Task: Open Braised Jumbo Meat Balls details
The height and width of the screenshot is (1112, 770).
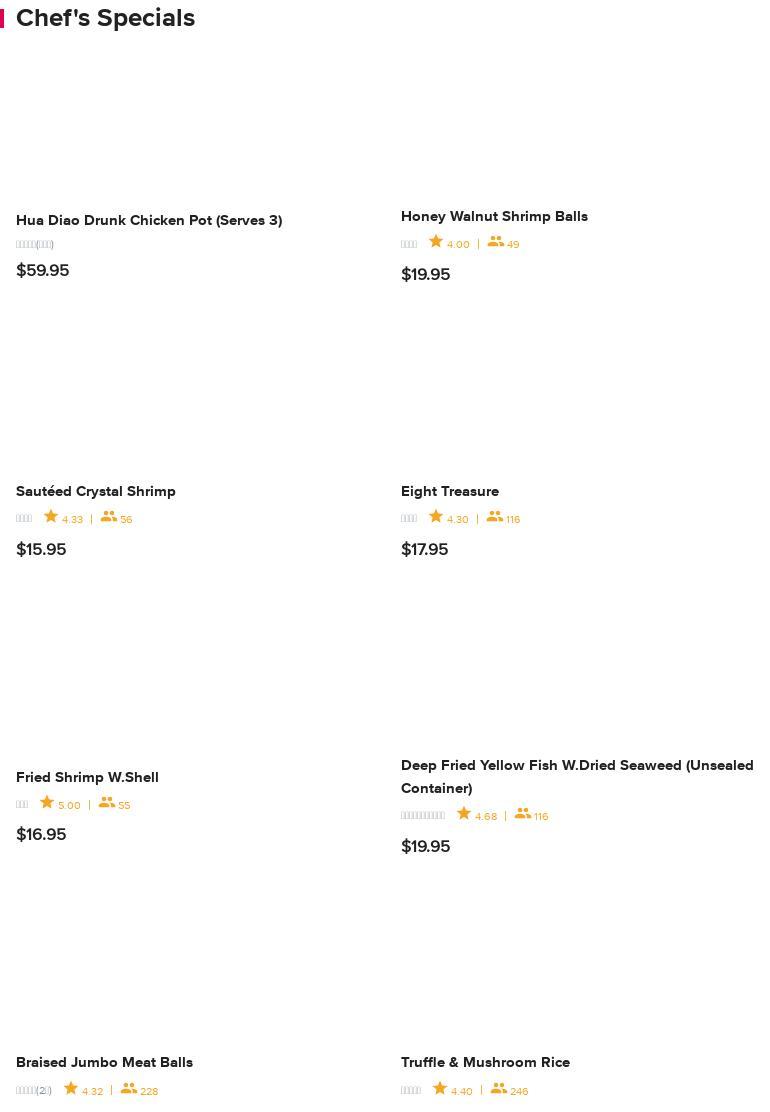Action: coord(104,1062)
